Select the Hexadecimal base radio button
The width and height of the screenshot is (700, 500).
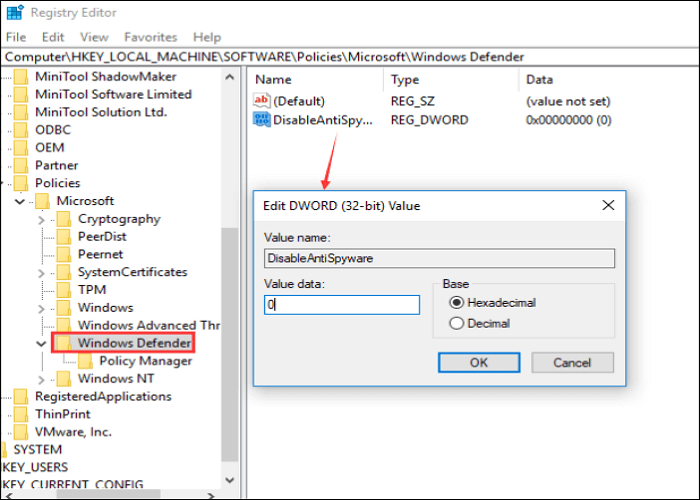(x=456, y=303)
